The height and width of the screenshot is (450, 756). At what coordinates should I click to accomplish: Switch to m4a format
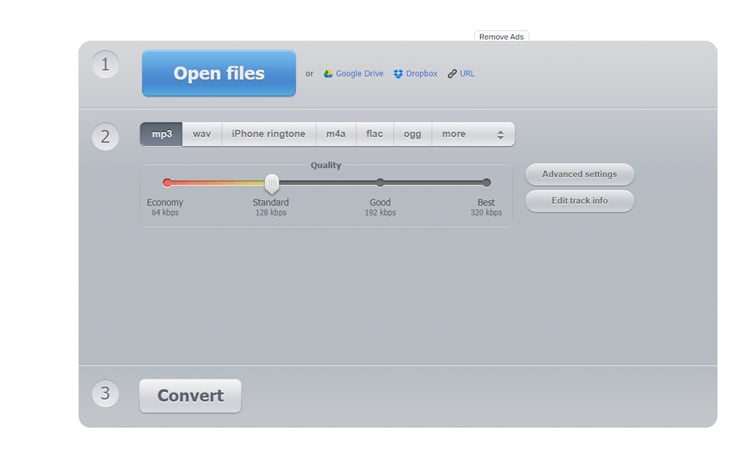(336, 134)
